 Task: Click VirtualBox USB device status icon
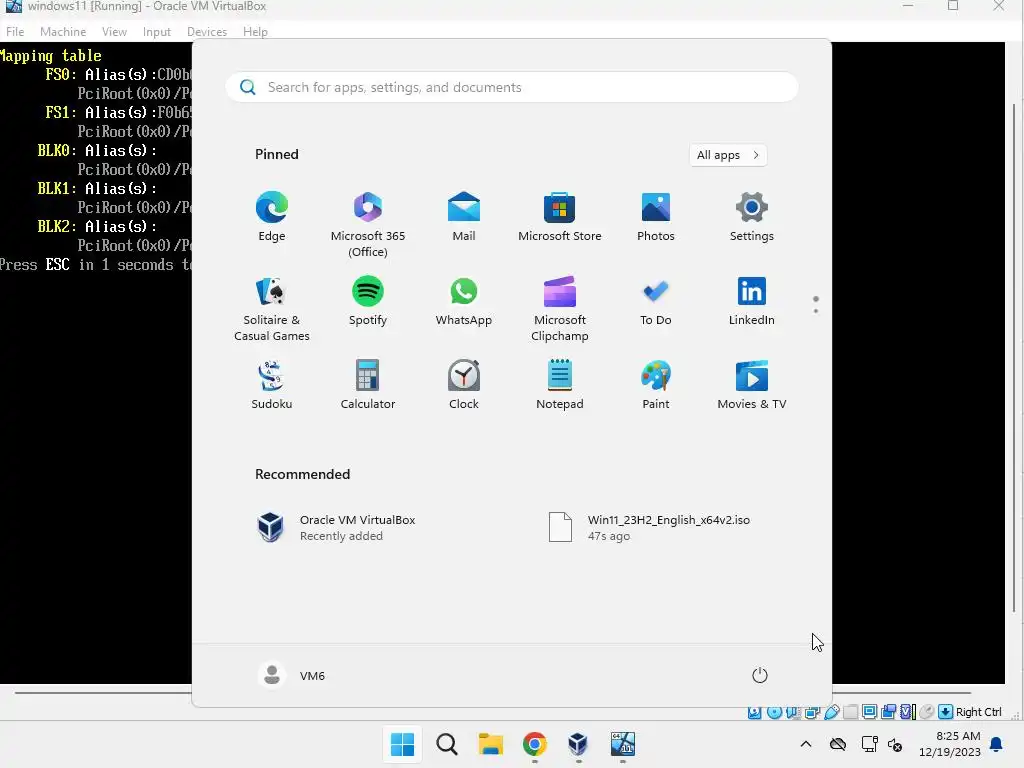tap(831, 712)
